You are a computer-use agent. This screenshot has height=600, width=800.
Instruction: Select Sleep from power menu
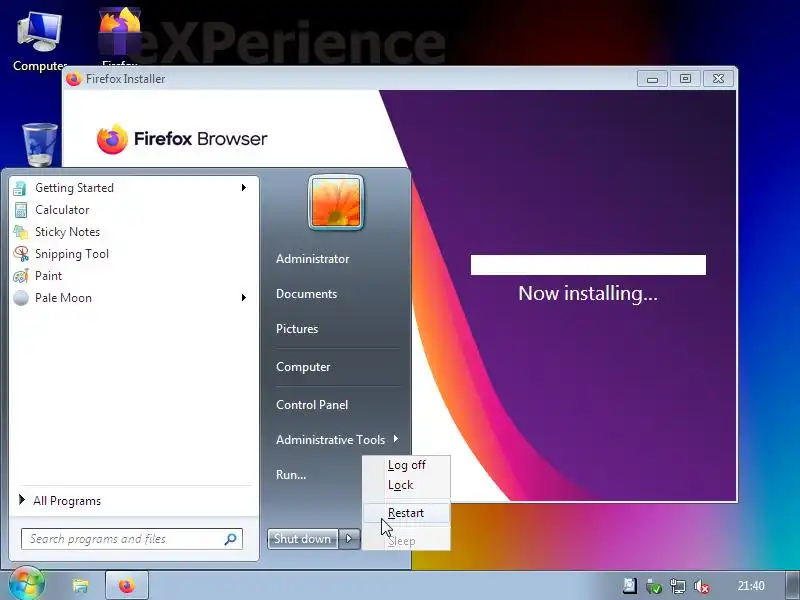[406, 541]
